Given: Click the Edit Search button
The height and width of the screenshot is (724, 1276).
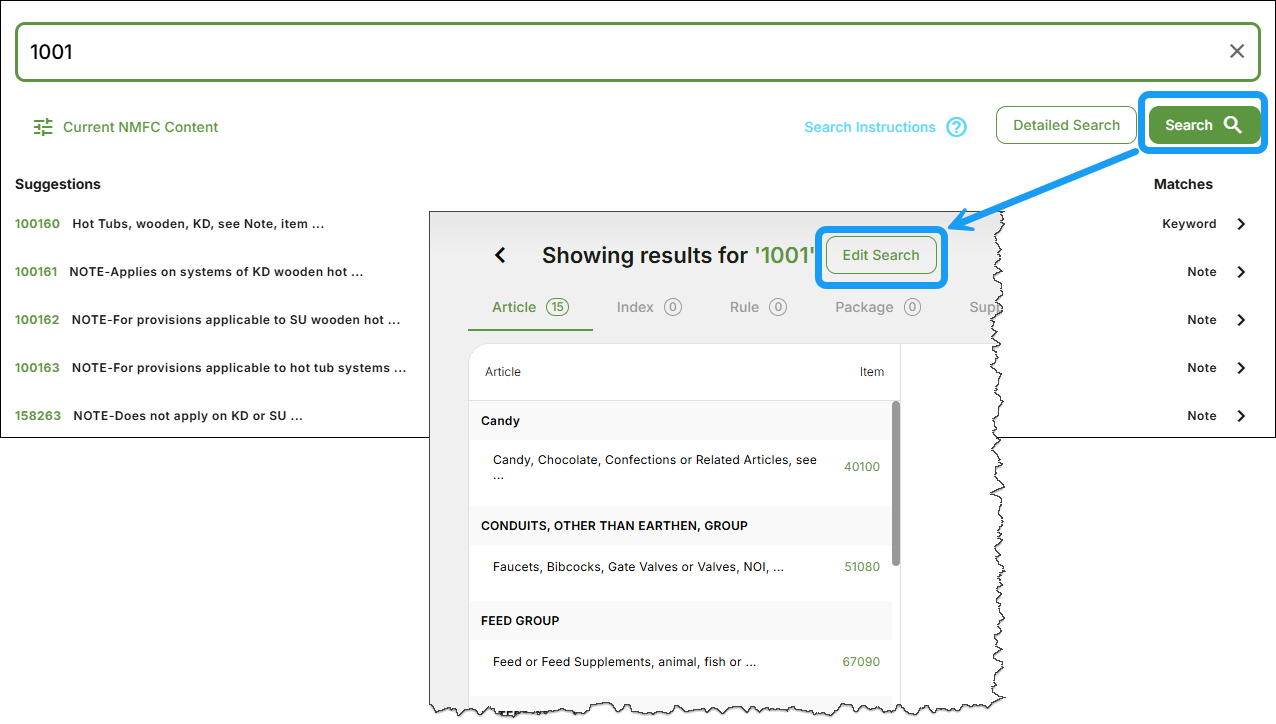Looking at the screenshot, I should point(880,255).
